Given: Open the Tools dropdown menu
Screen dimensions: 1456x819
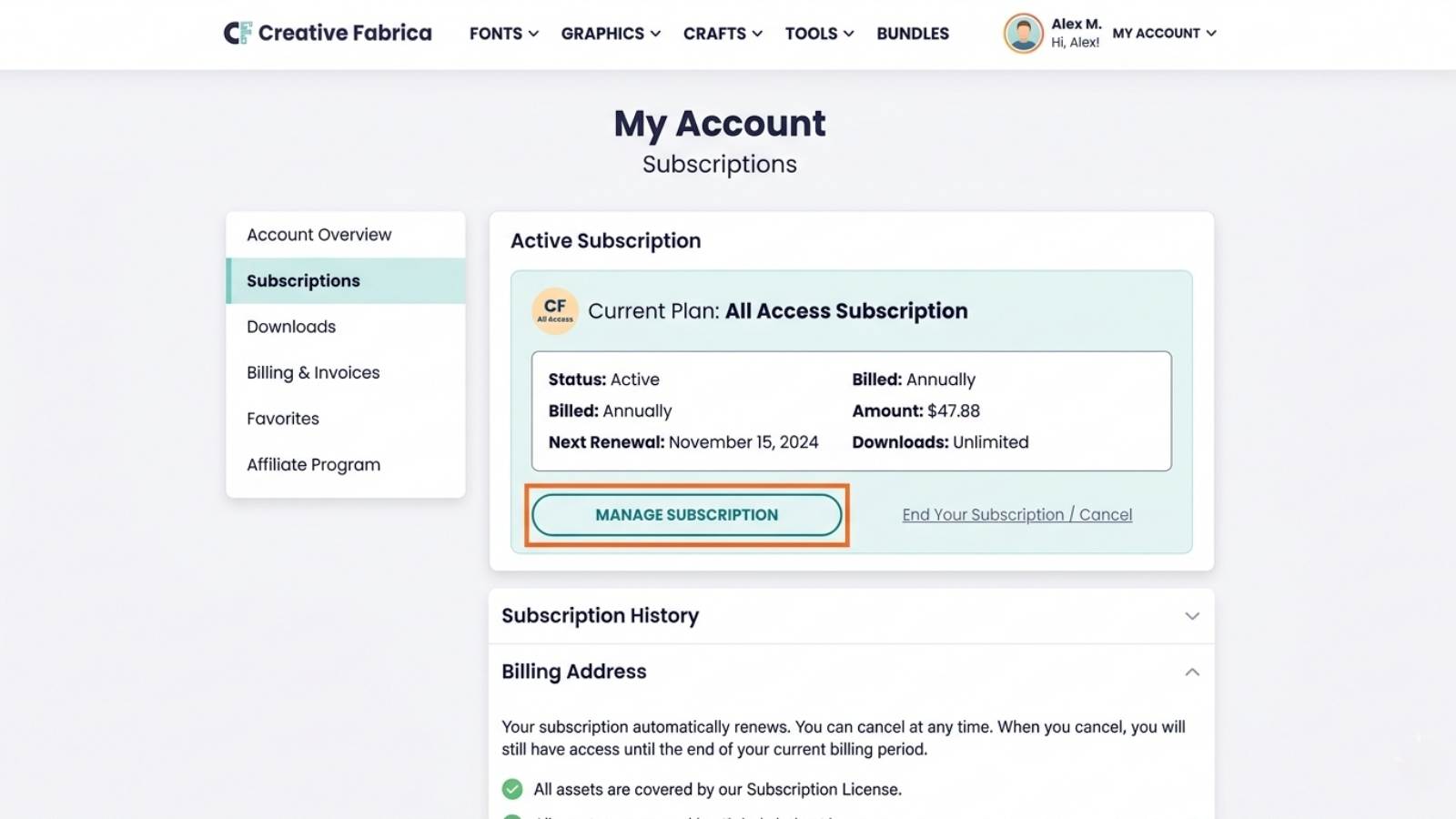Looking at the screenshot, I should click(x=819, y=34).
